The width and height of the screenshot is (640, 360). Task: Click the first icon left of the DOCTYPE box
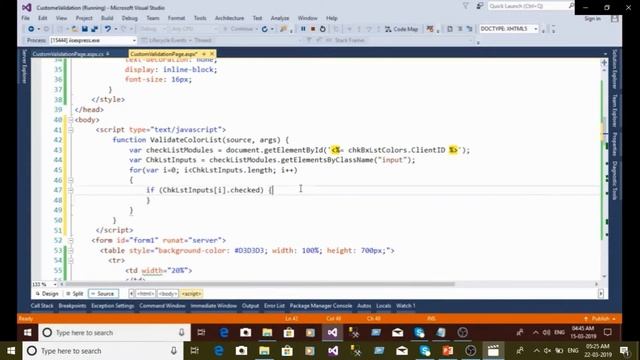coord(449,29)
